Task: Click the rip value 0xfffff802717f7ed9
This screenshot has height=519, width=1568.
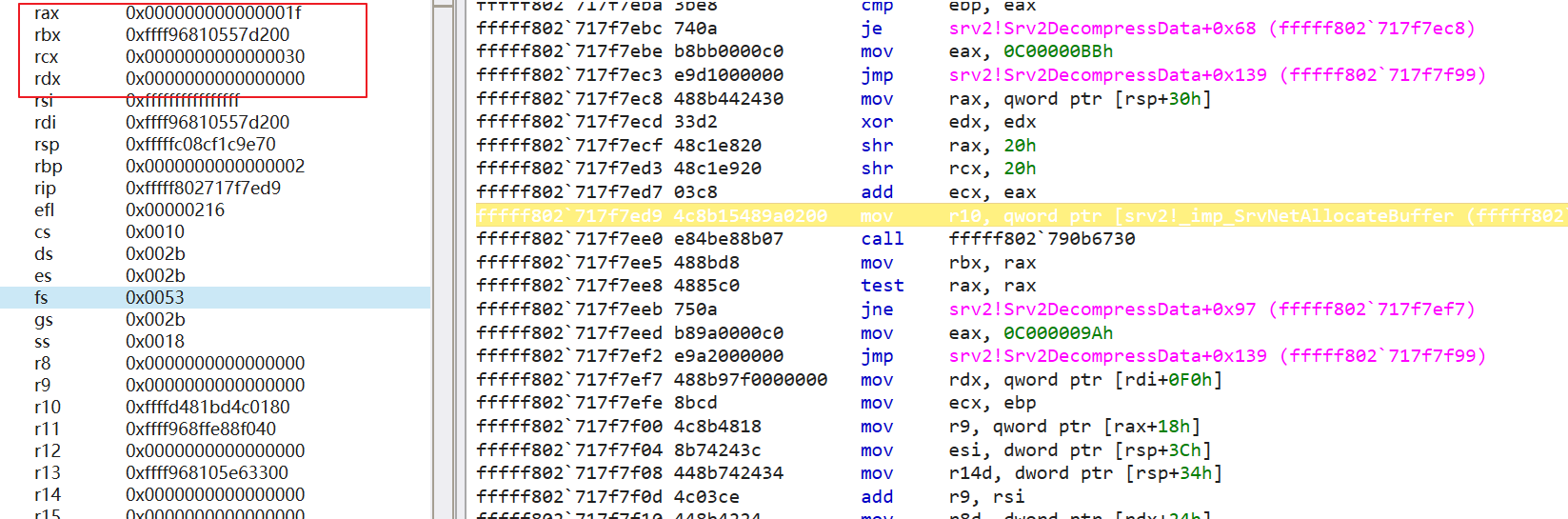Action: 203,188
